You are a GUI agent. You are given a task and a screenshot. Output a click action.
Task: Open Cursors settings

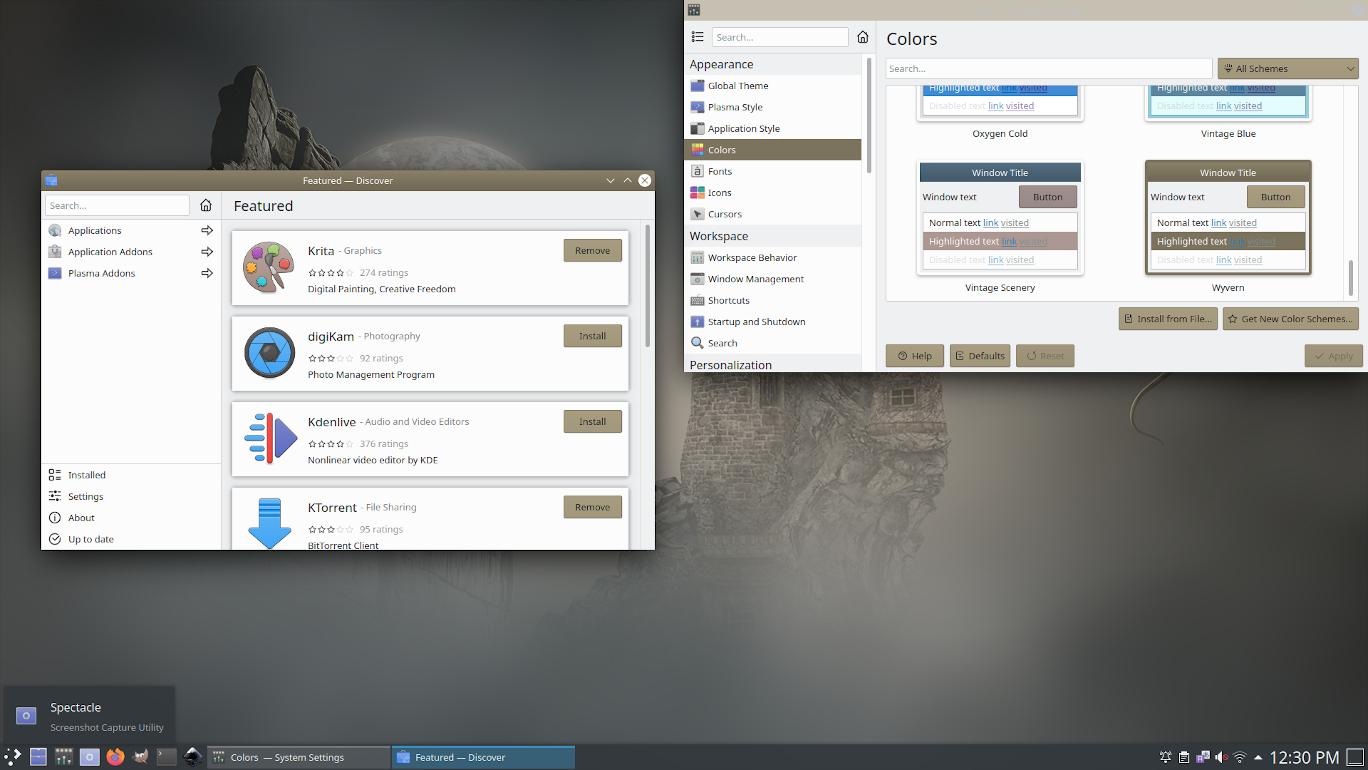[x=773, y=214]
